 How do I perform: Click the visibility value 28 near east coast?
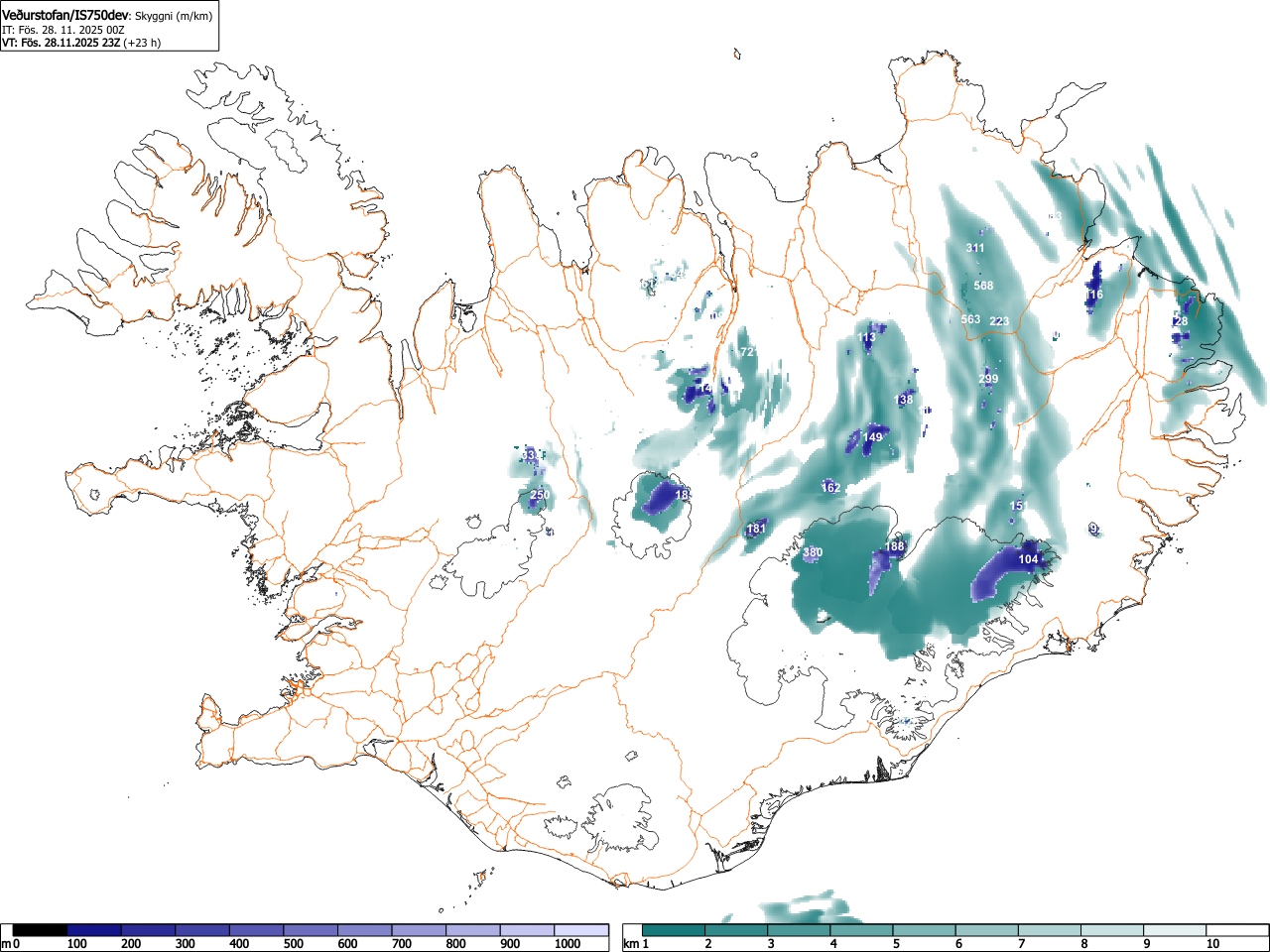click(x=1181, y=321)
